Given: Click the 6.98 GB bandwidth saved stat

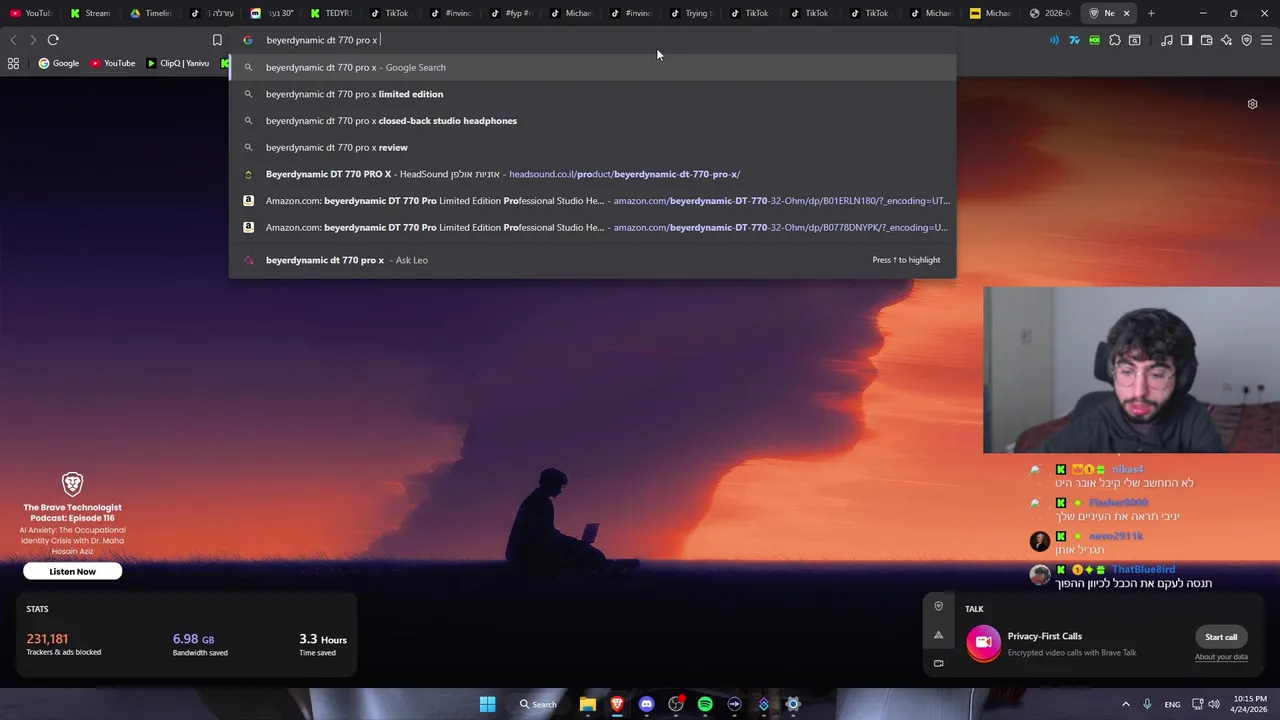Looking at the screenshot, I should click(200, 644).
